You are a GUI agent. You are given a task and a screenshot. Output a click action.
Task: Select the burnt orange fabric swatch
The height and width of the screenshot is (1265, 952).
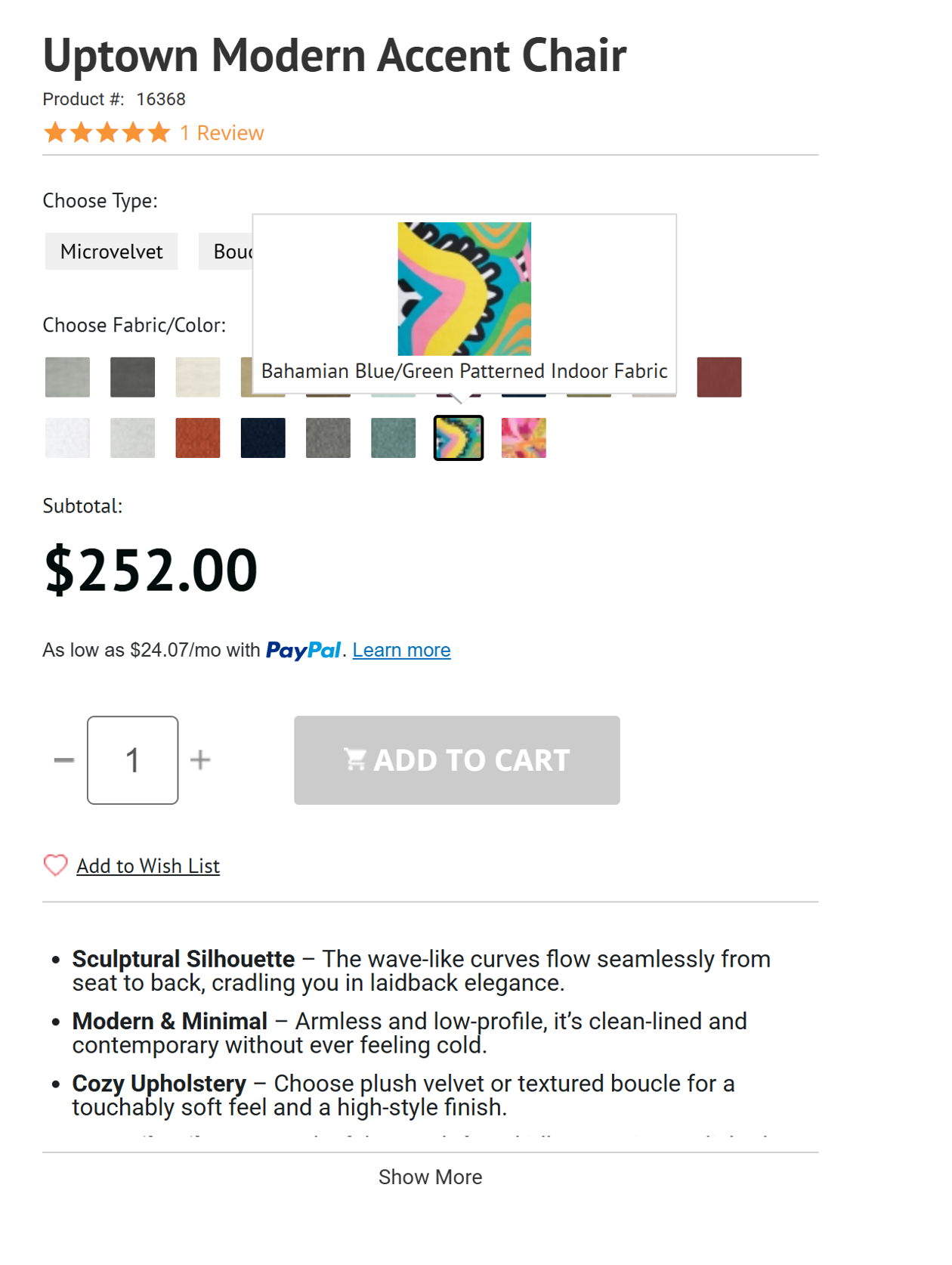[197, 438]
